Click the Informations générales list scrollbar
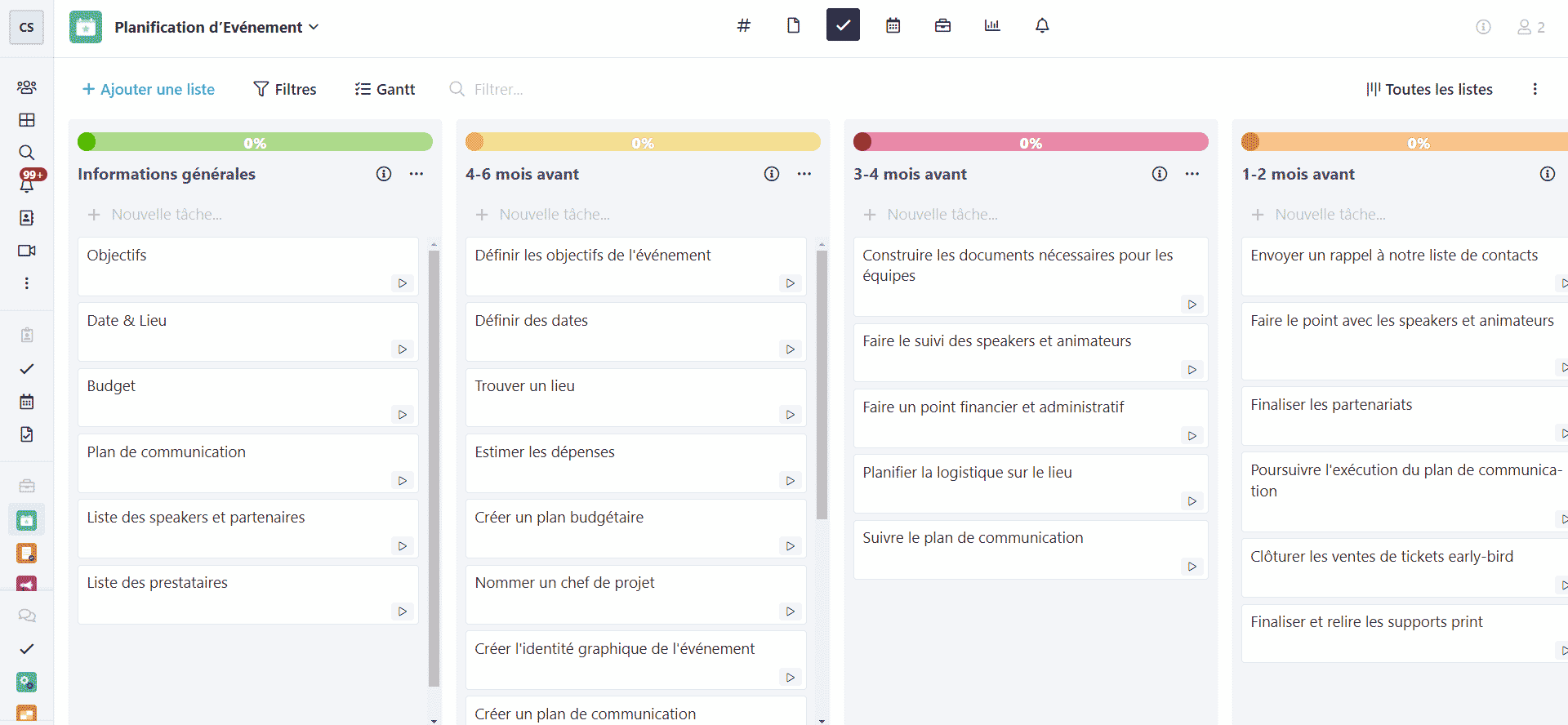This screenshot has width=1568, height=725. coord(434,467)
